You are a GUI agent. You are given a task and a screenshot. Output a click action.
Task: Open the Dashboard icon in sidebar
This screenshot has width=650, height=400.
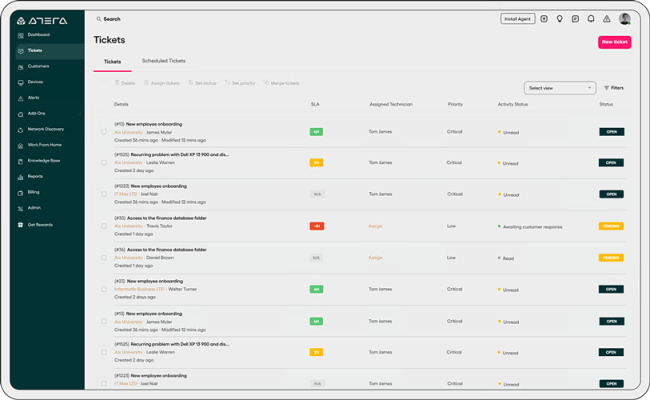(x=20, y=35)
